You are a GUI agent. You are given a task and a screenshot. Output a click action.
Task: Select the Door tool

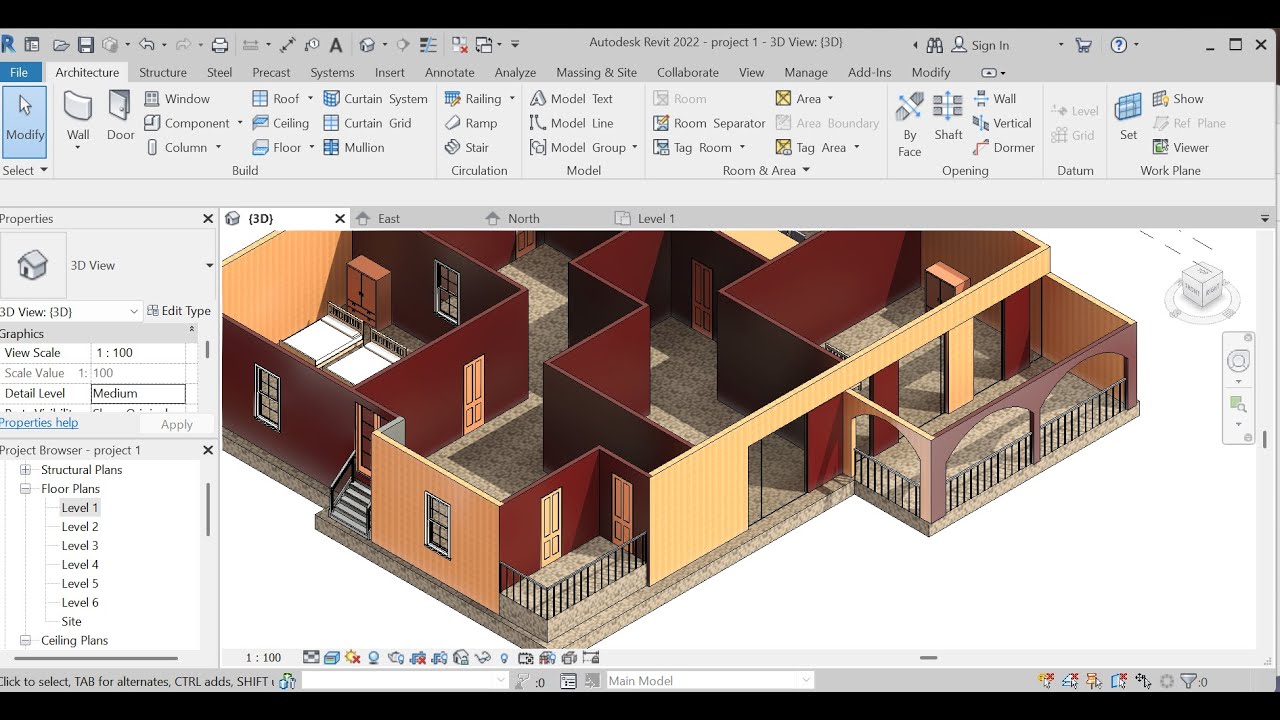[x=120, y=116]
